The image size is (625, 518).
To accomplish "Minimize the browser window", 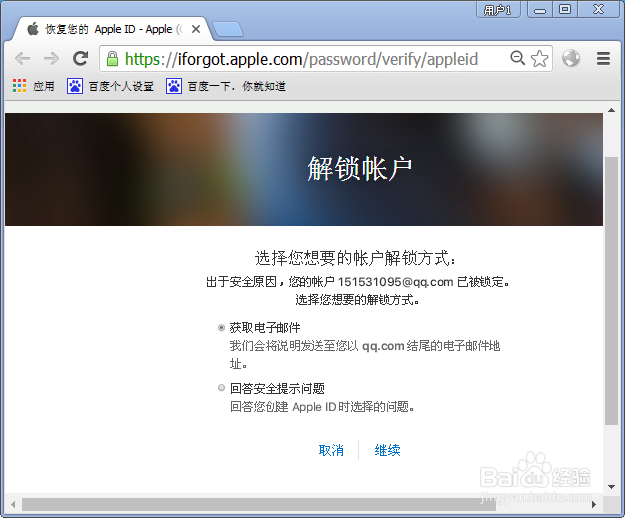I will coord(540,10).
